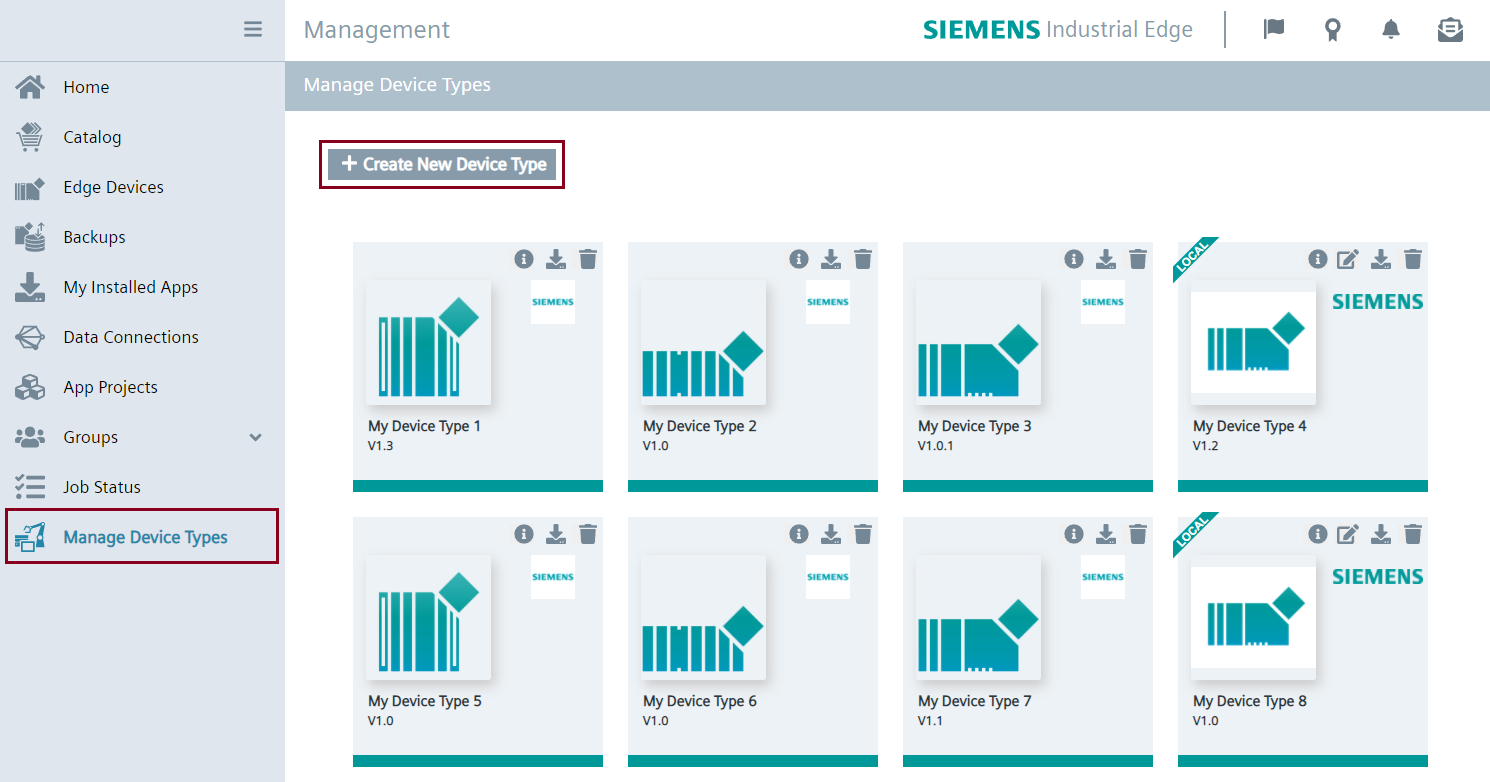
Task: Delete My Device Type 8
Action: pyautogui.click(x=1413, y=534)
